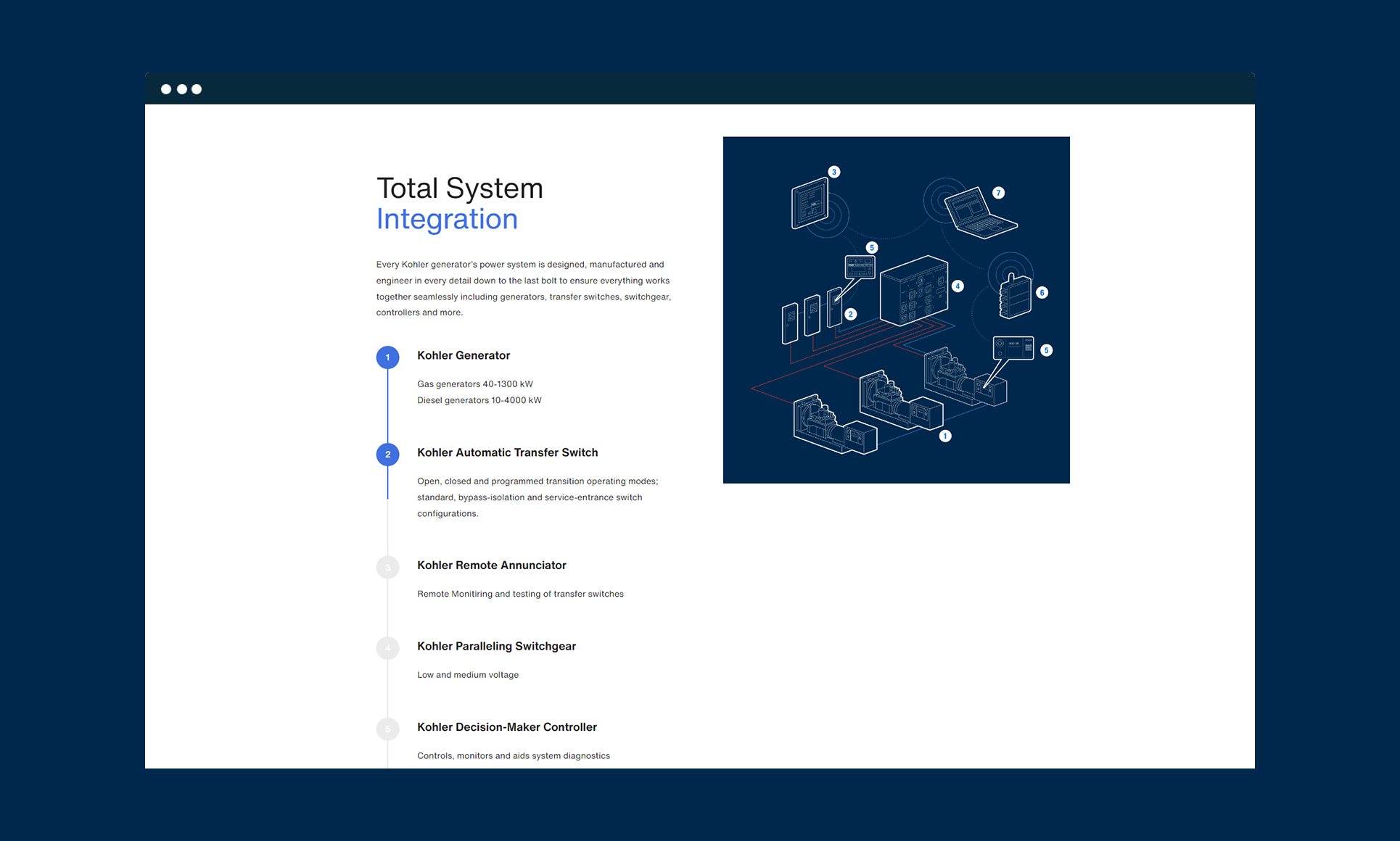Image resolution: width=1400 pixels, height=841 pixels.
Task: Click marker 5 above the transfer switches
Action: coord(872,247)
